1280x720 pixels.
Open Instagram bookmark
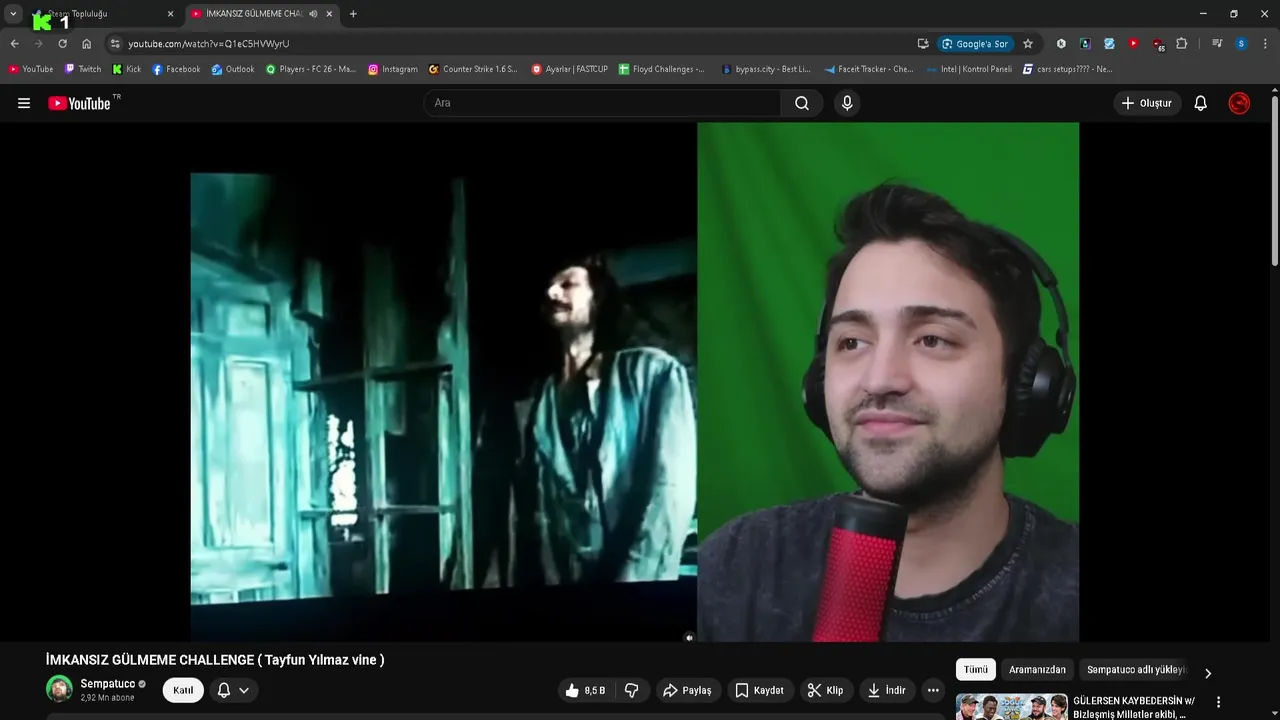(393, 69)
